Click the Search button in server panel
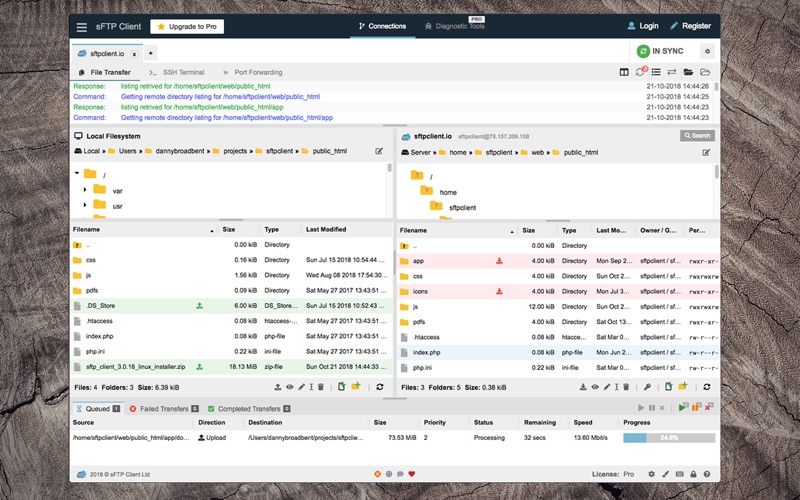The height and width of the screenshot is (500, 800). pos(697,136)
